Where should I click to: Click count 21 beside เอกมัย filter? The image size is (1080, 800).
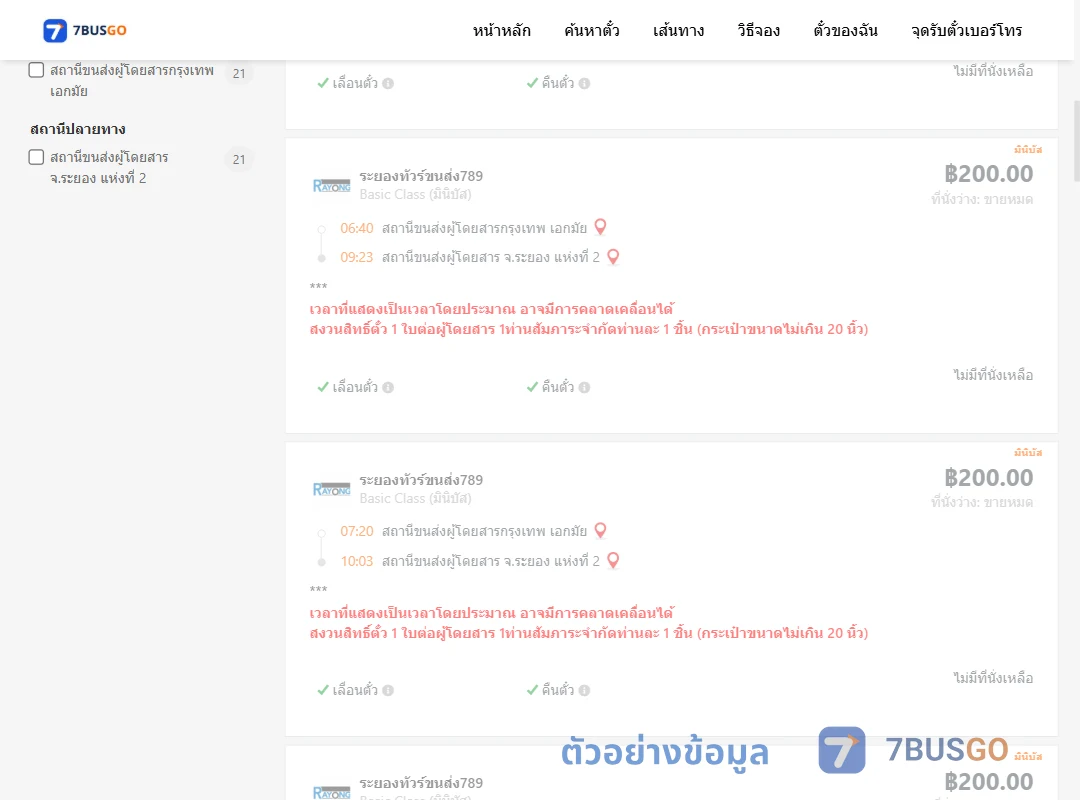(x=239, y=73)
